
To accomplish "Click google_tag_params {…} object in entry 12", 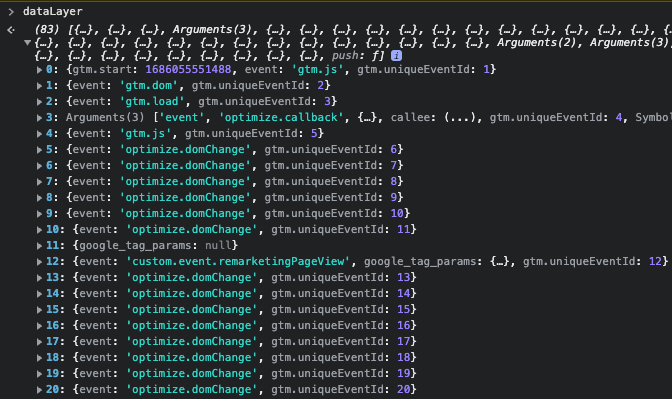I will pyautogui.click(x=436, y=261).
